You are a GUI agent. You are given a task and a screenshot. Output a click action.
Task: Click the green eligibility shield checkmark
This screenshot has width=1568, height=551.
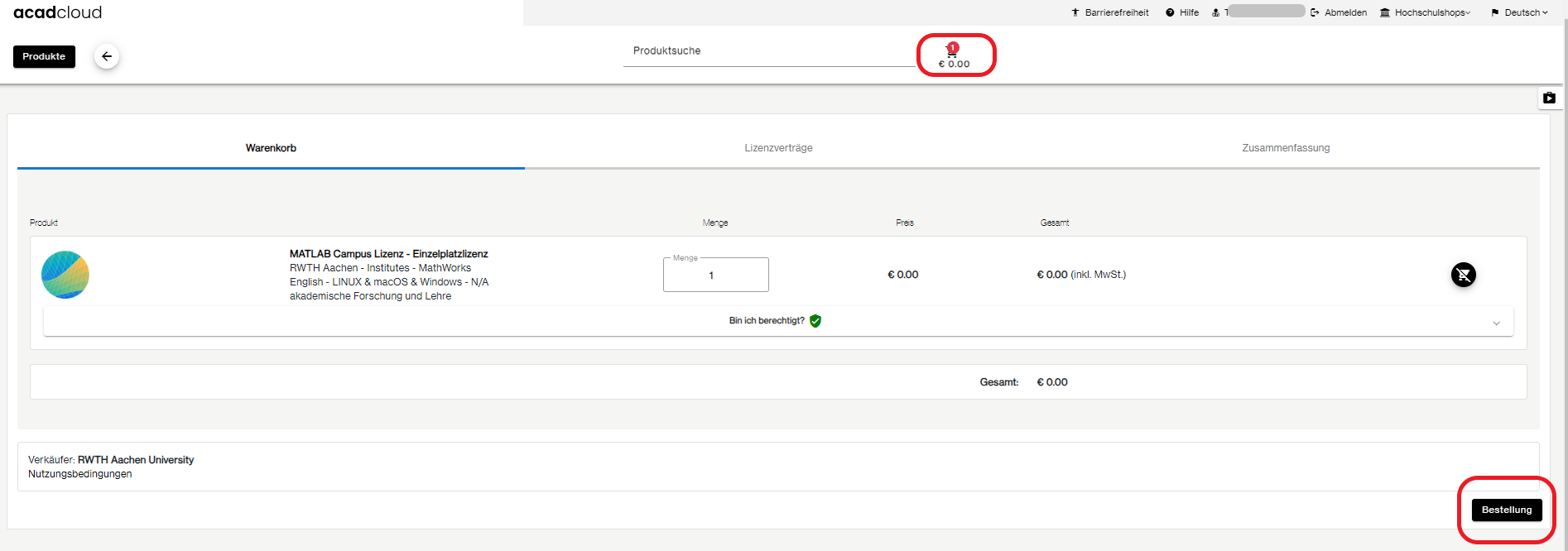coord(815,321)
